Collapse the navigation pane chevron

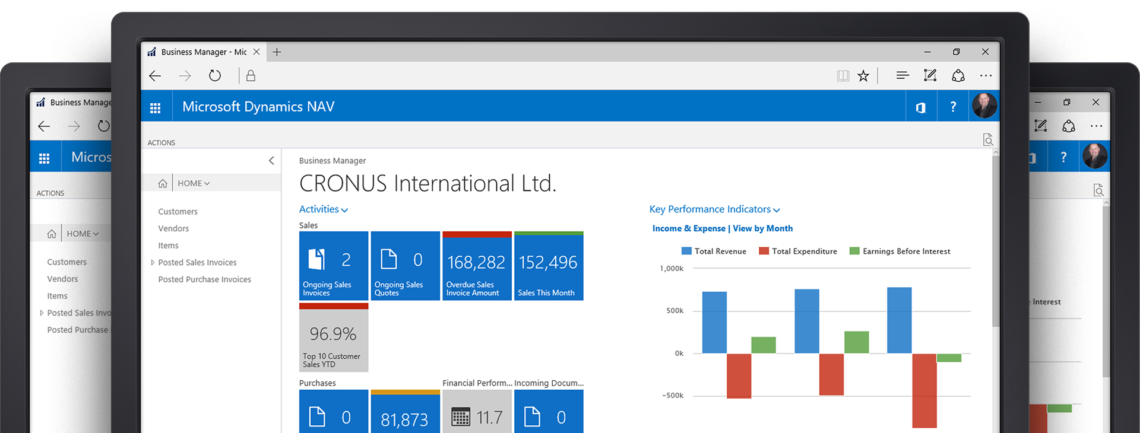coord(271,161)
